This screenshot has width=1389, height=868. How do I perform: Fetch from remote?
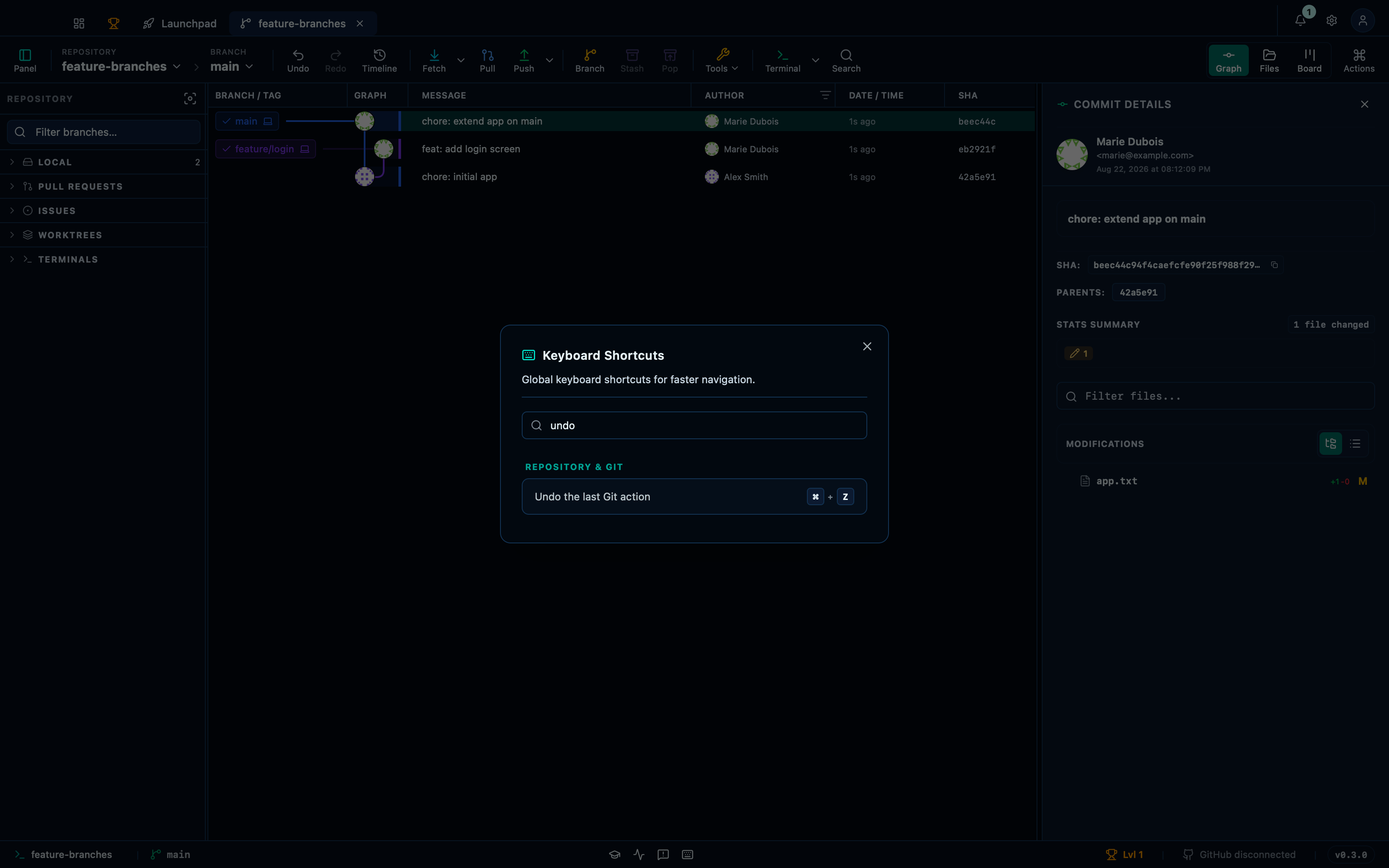point(434,60)
